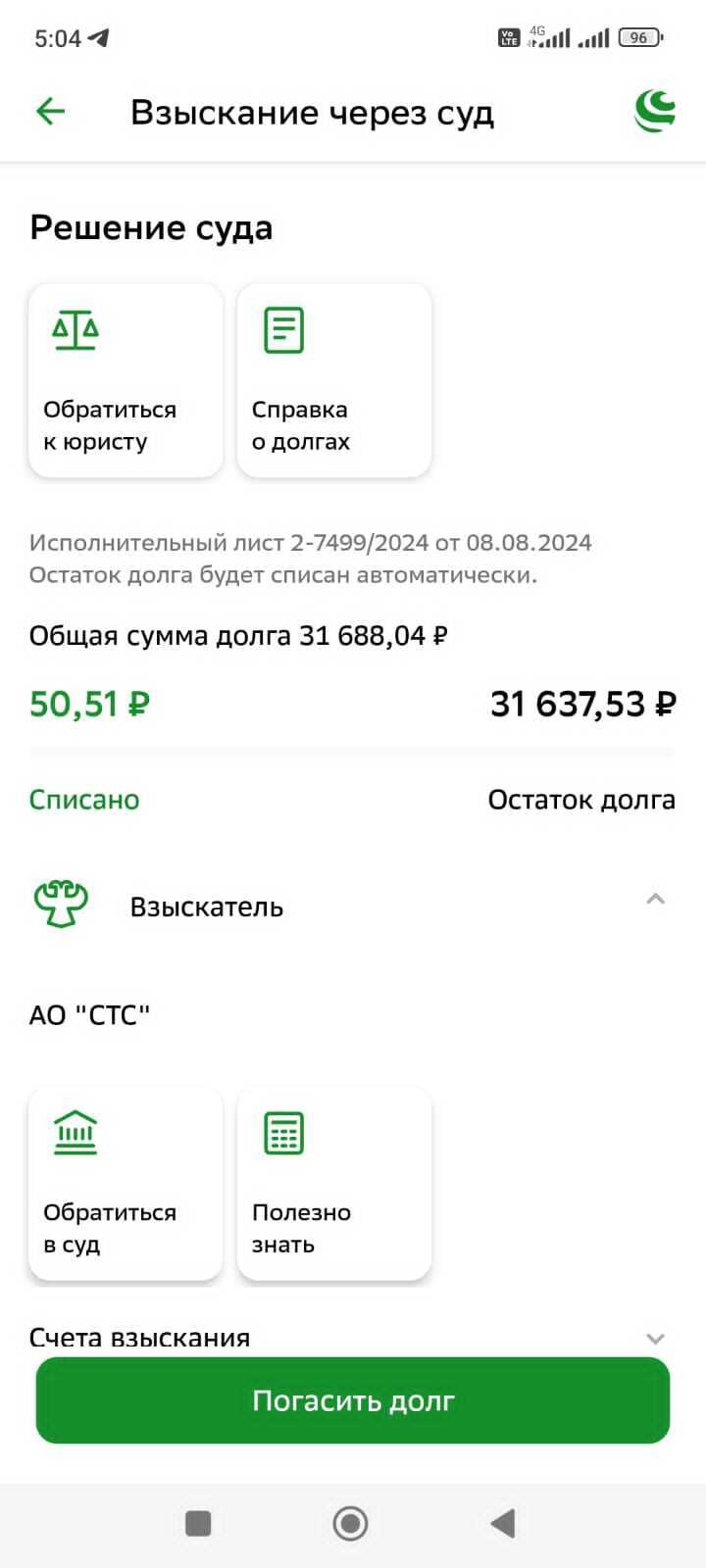Select the Обратиться в суд card
706x1568 pixels.
(x=126, y=1183)
